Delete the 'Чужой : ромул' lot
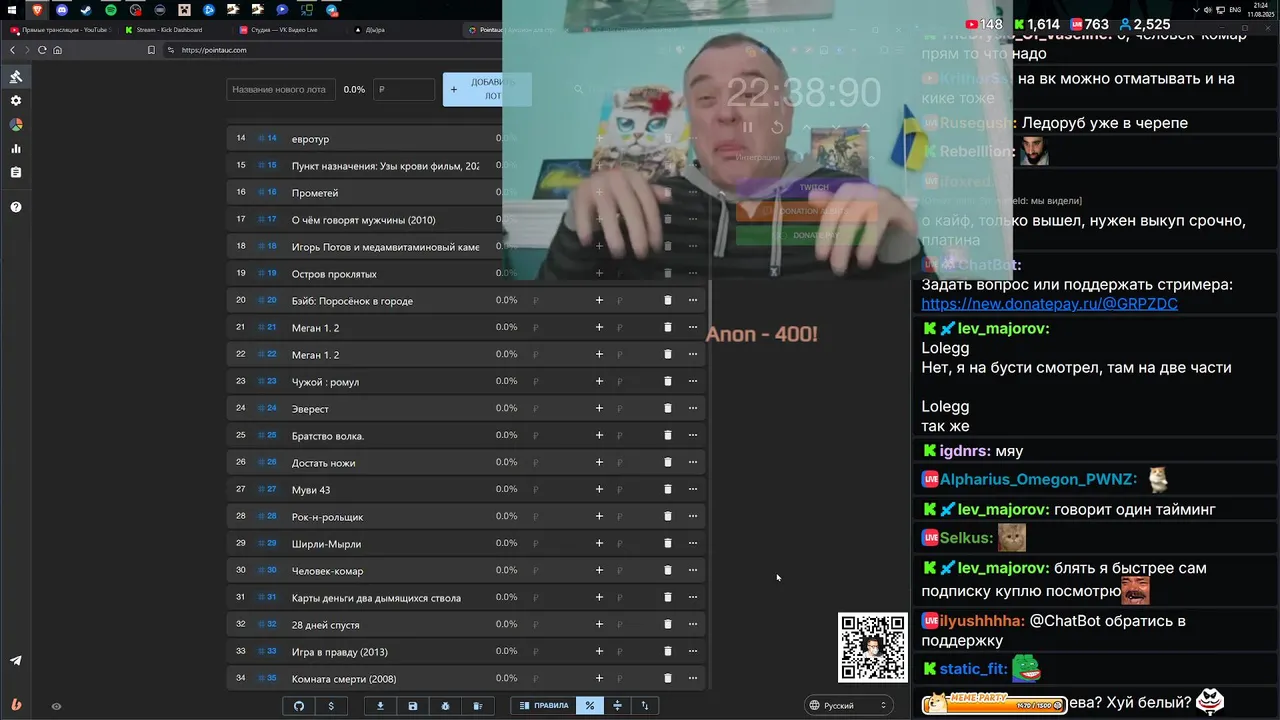 [668, 381]
